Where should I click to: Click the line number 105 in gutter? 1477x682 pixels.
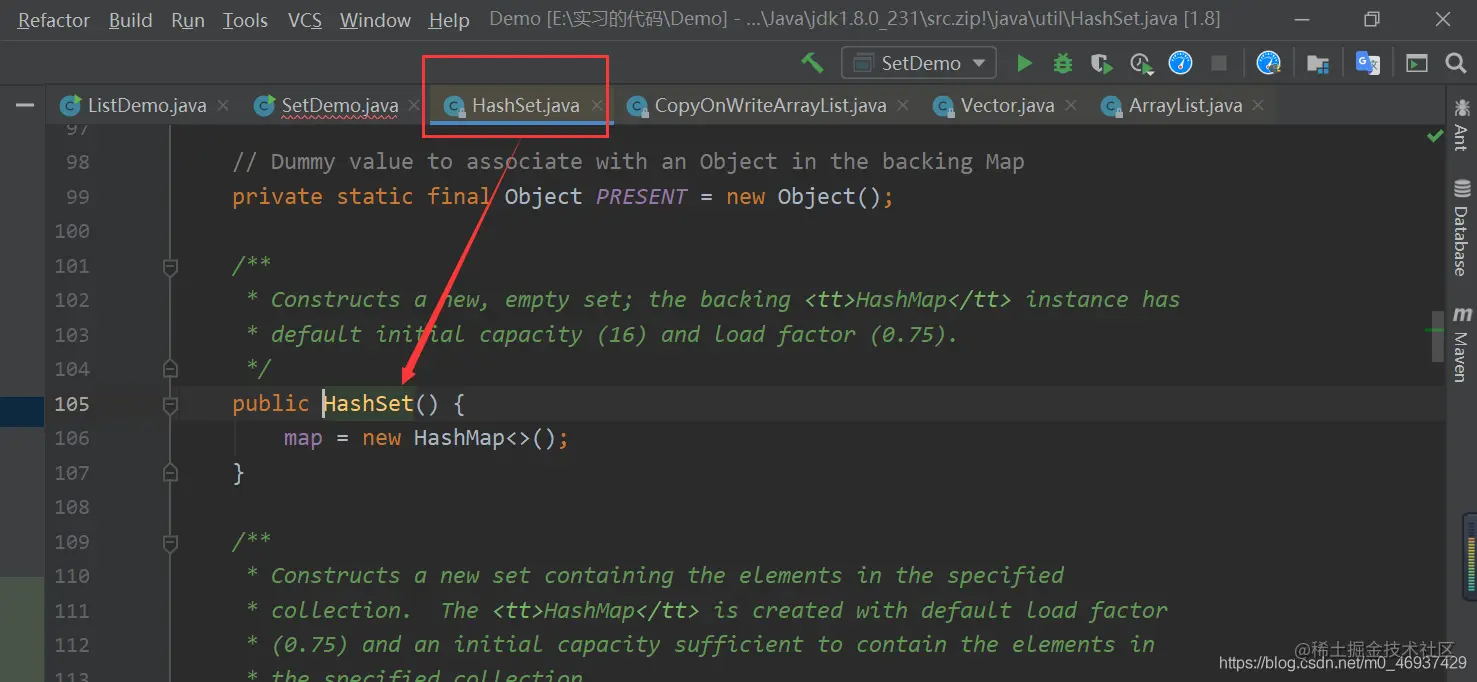pyautogui.click(x=72, y=404)
